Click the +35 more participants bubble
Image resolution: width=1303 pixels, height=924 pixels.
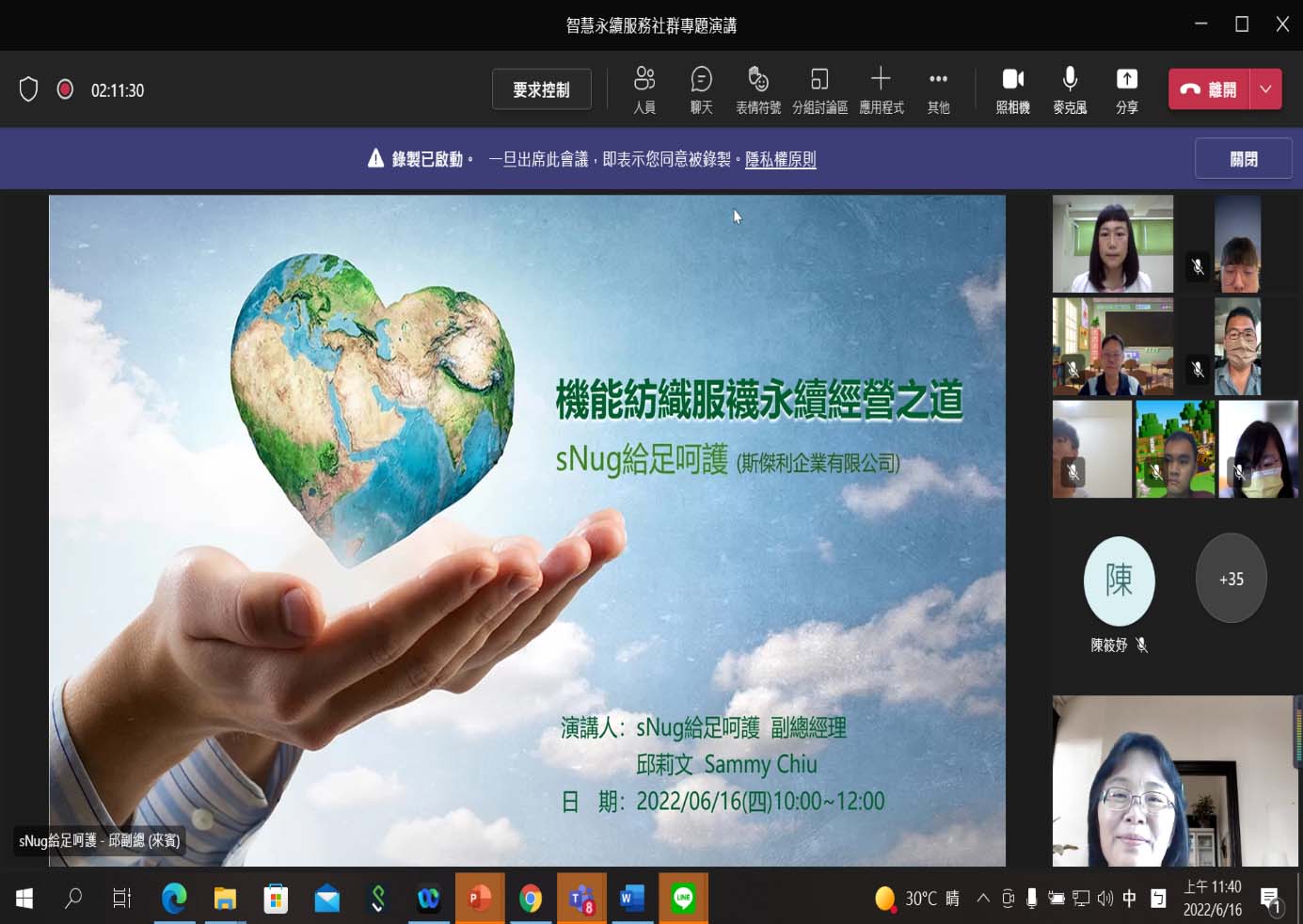(x=1231, y=579)
